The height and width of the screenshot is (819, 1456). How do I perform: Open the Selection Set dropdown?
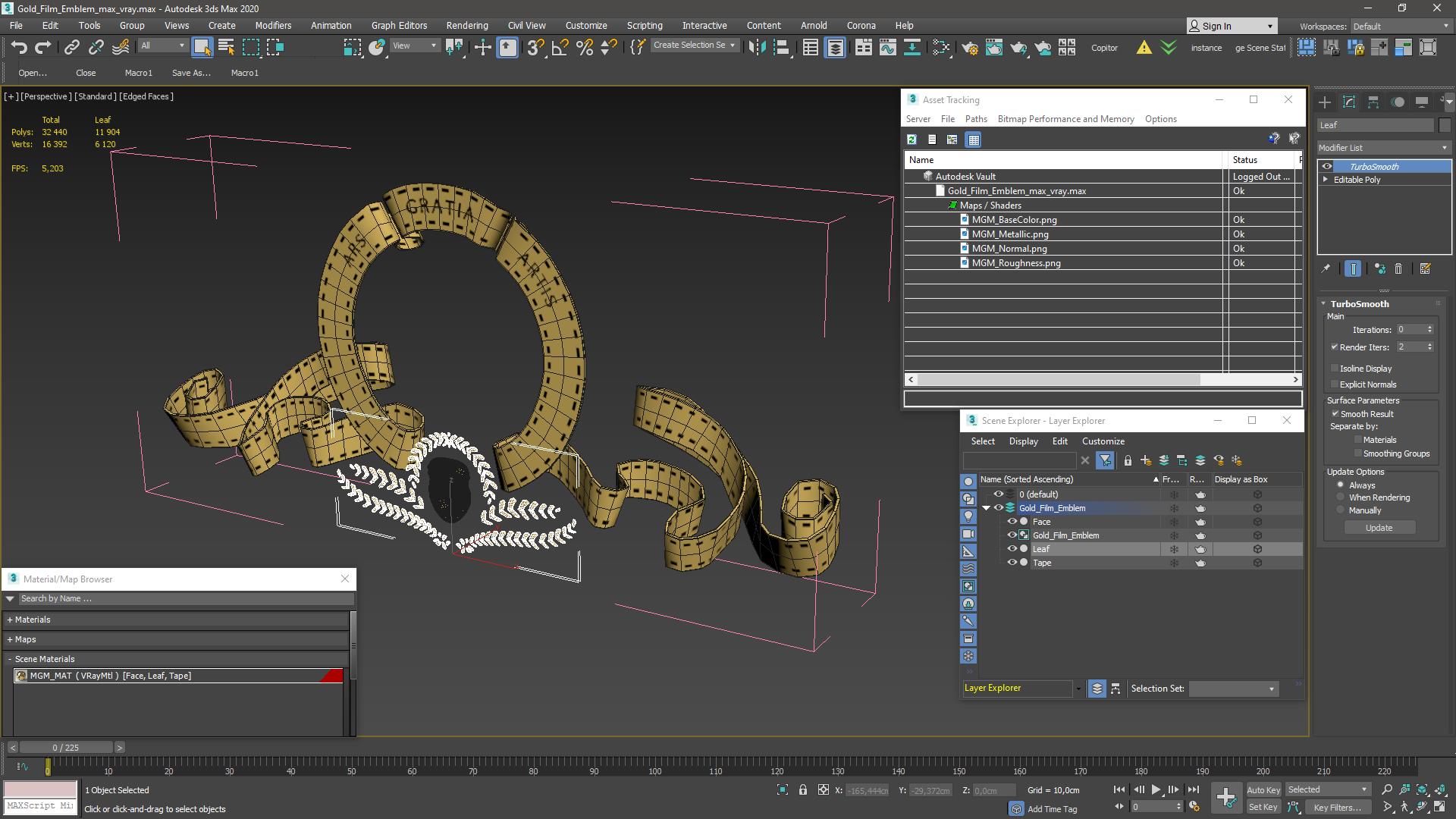tap(1233, 689)
